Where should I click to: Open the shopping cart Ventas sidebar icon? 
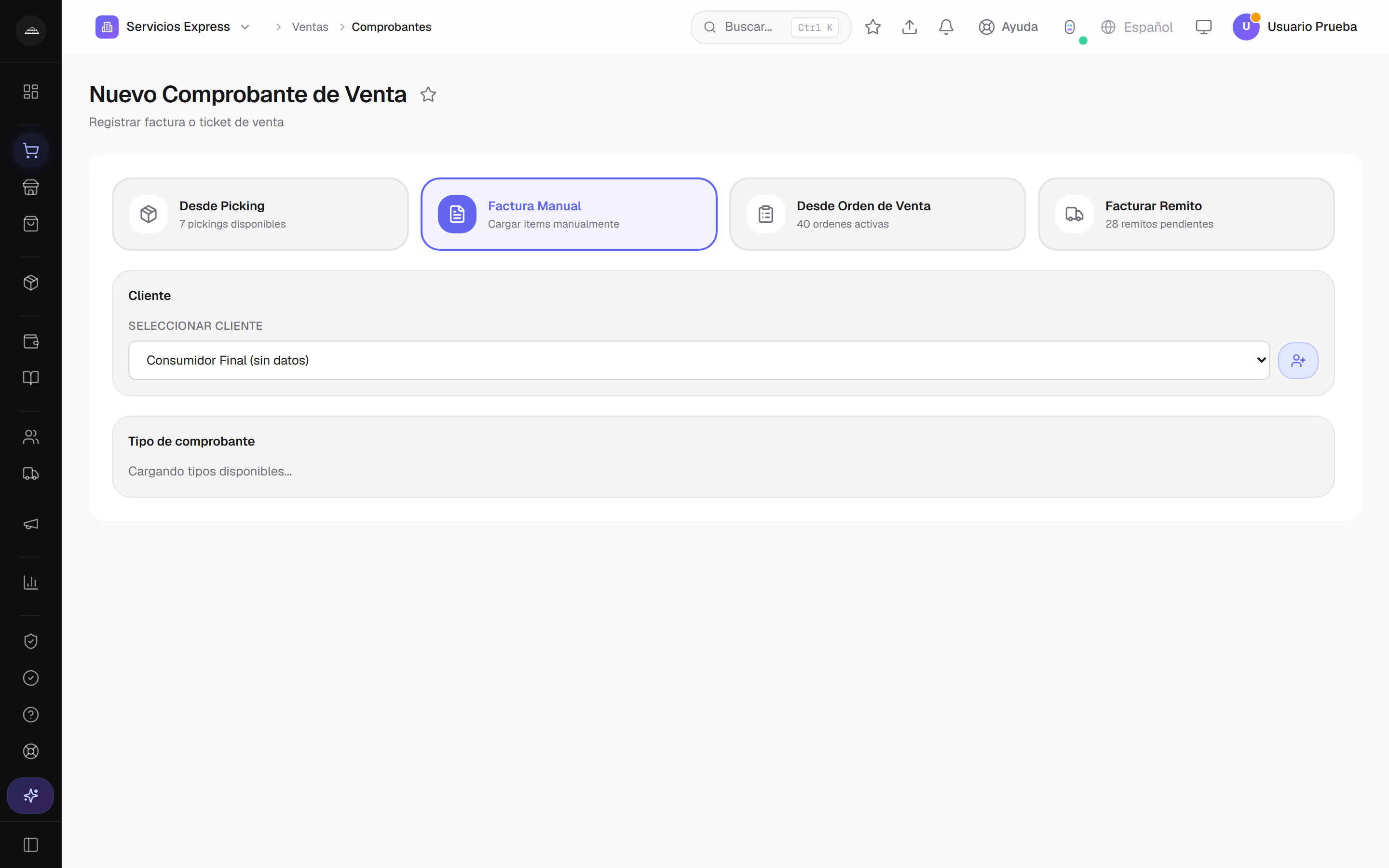point(30,150)
